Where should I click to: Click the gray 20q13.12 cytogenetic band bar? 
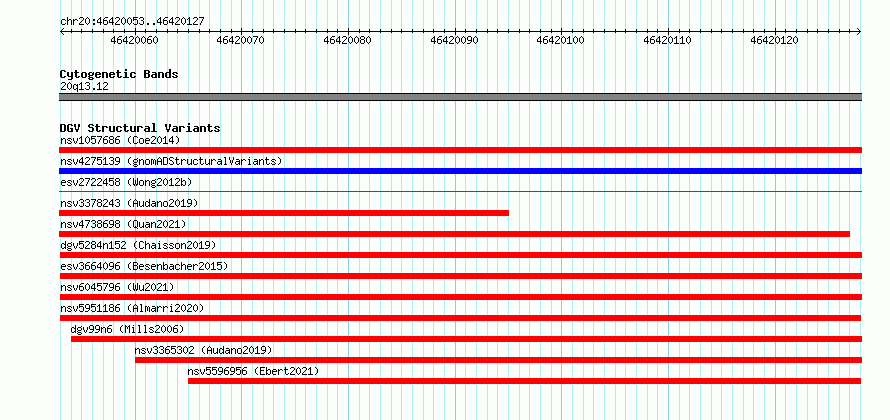coord(460,97)
